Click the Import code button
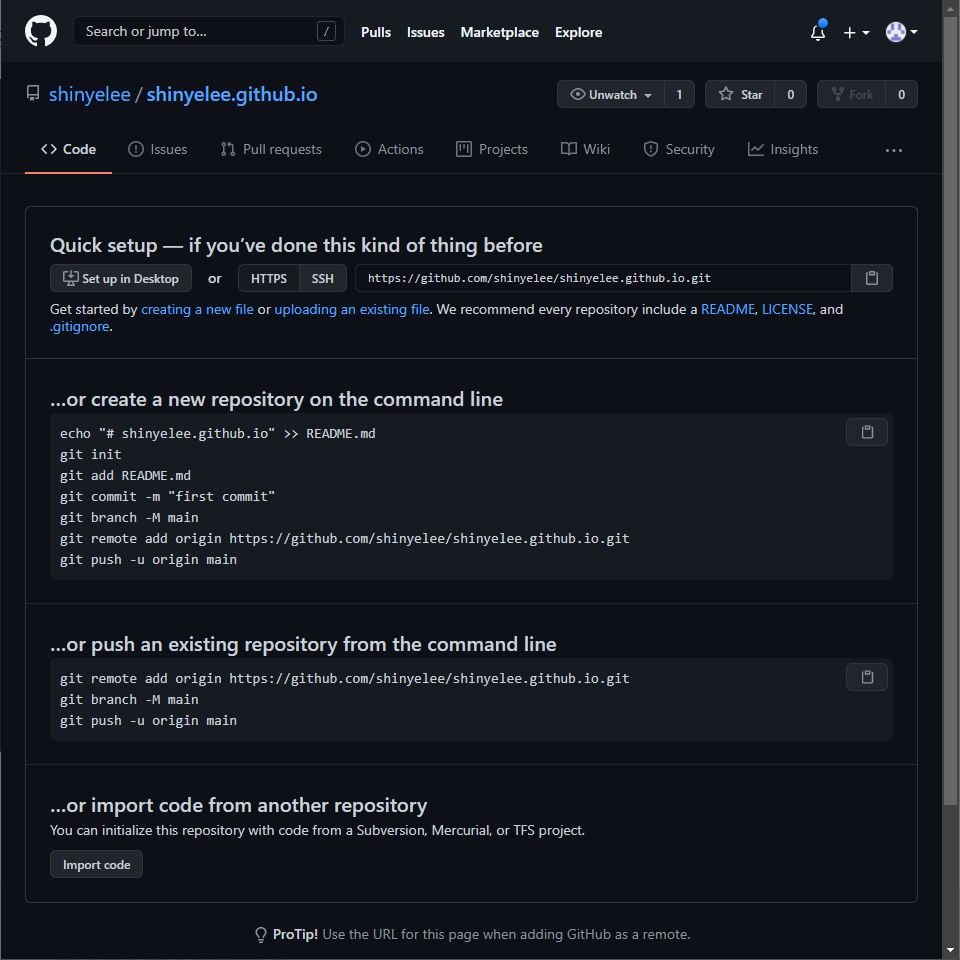The image size is (960, 960). click(96, 864)
